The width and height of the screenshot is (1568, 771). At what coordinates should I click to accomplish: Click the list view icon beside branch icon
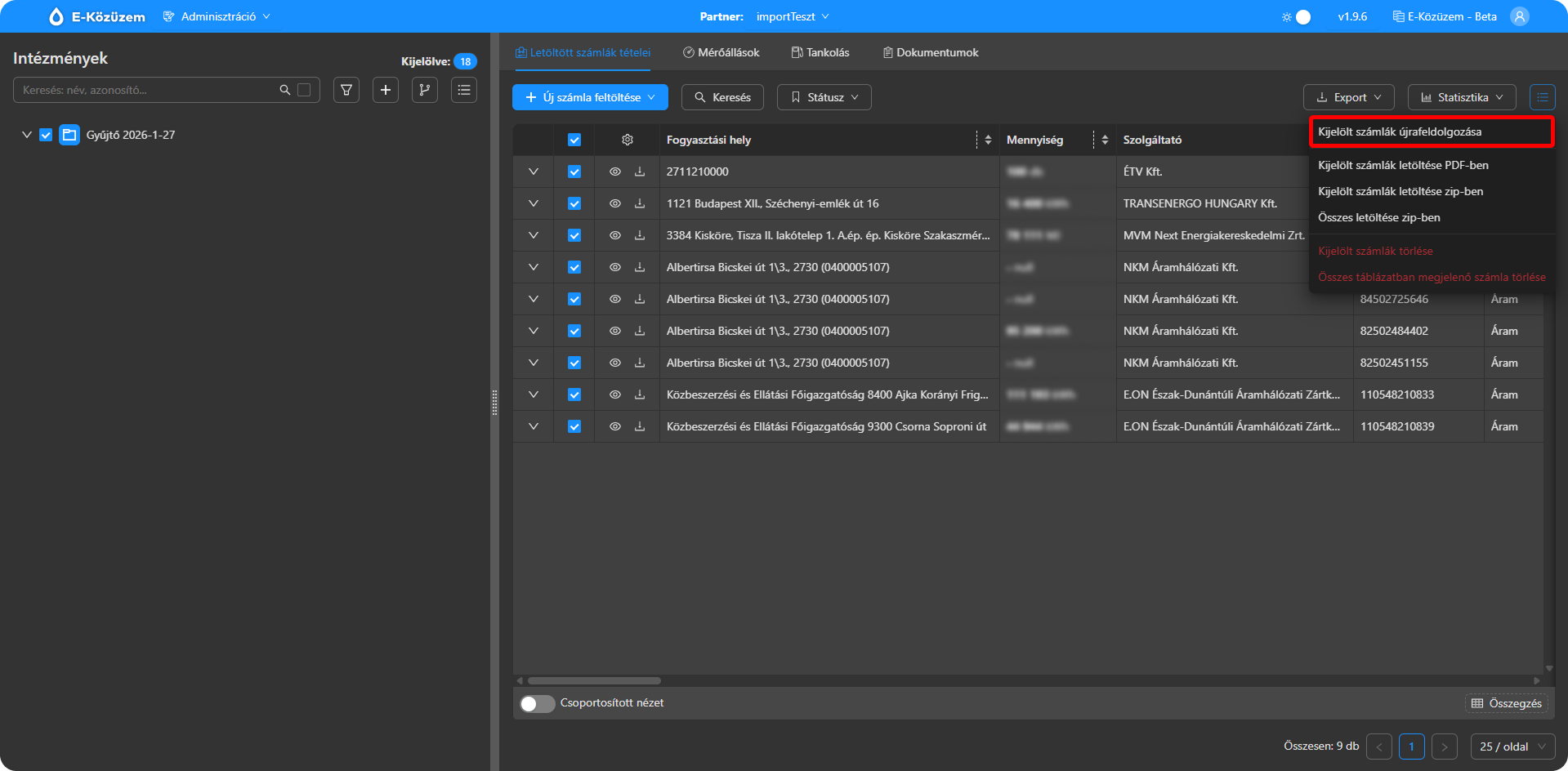tap(464, 90)
